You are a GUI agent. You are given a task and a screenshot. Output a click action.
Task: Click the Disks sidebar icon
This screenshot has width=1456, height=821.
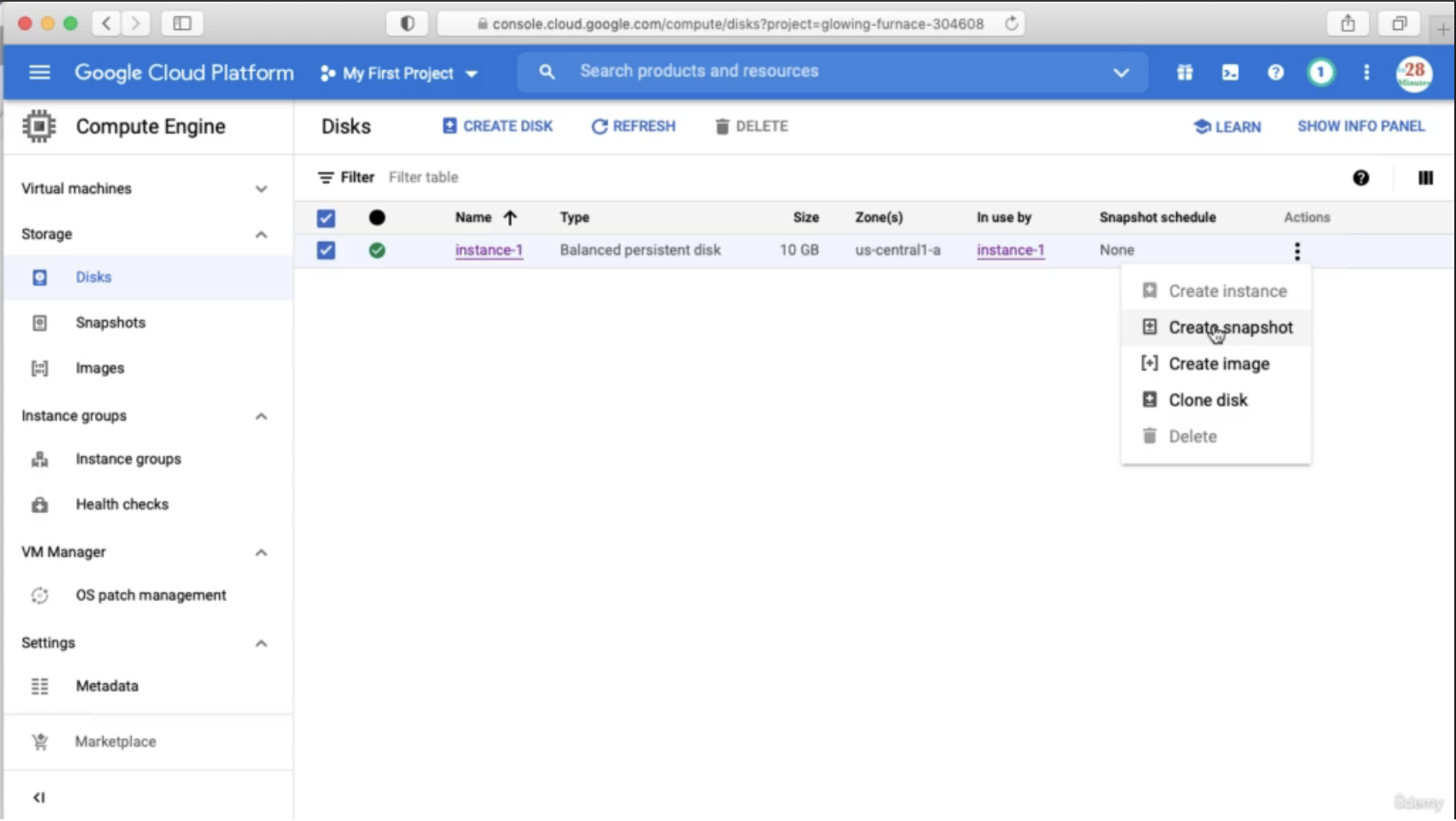click(x=39, y=277)
